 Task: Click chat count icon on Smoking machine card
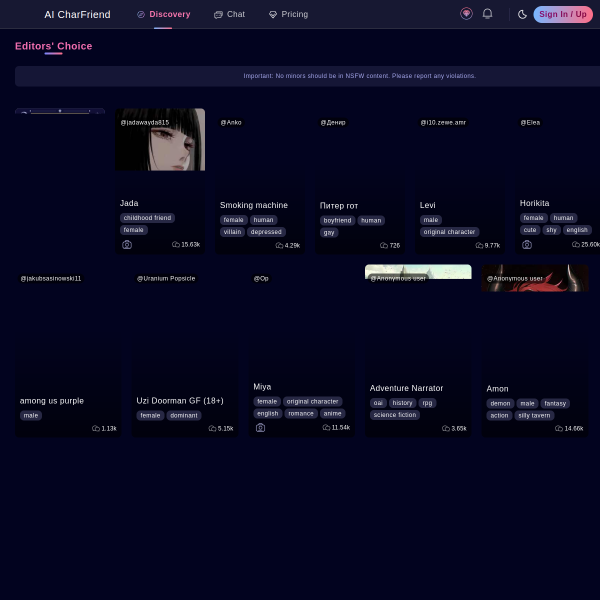coord(279,245)
